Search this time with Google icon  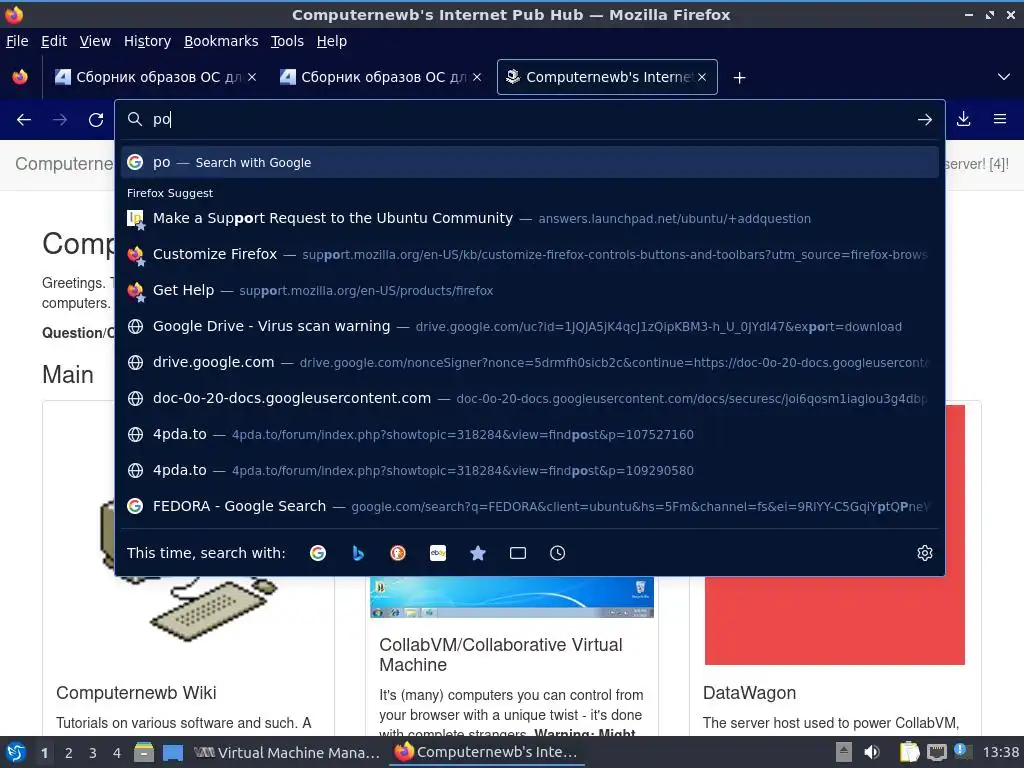pos(318,553)
